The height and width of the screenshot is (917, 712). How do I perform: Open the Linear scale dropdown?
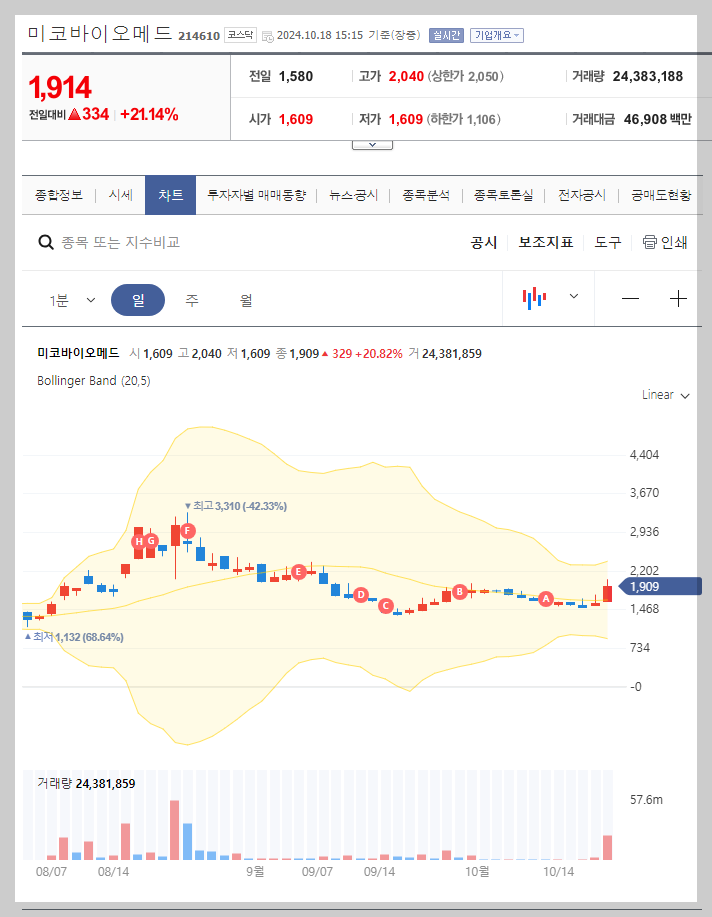664,395
